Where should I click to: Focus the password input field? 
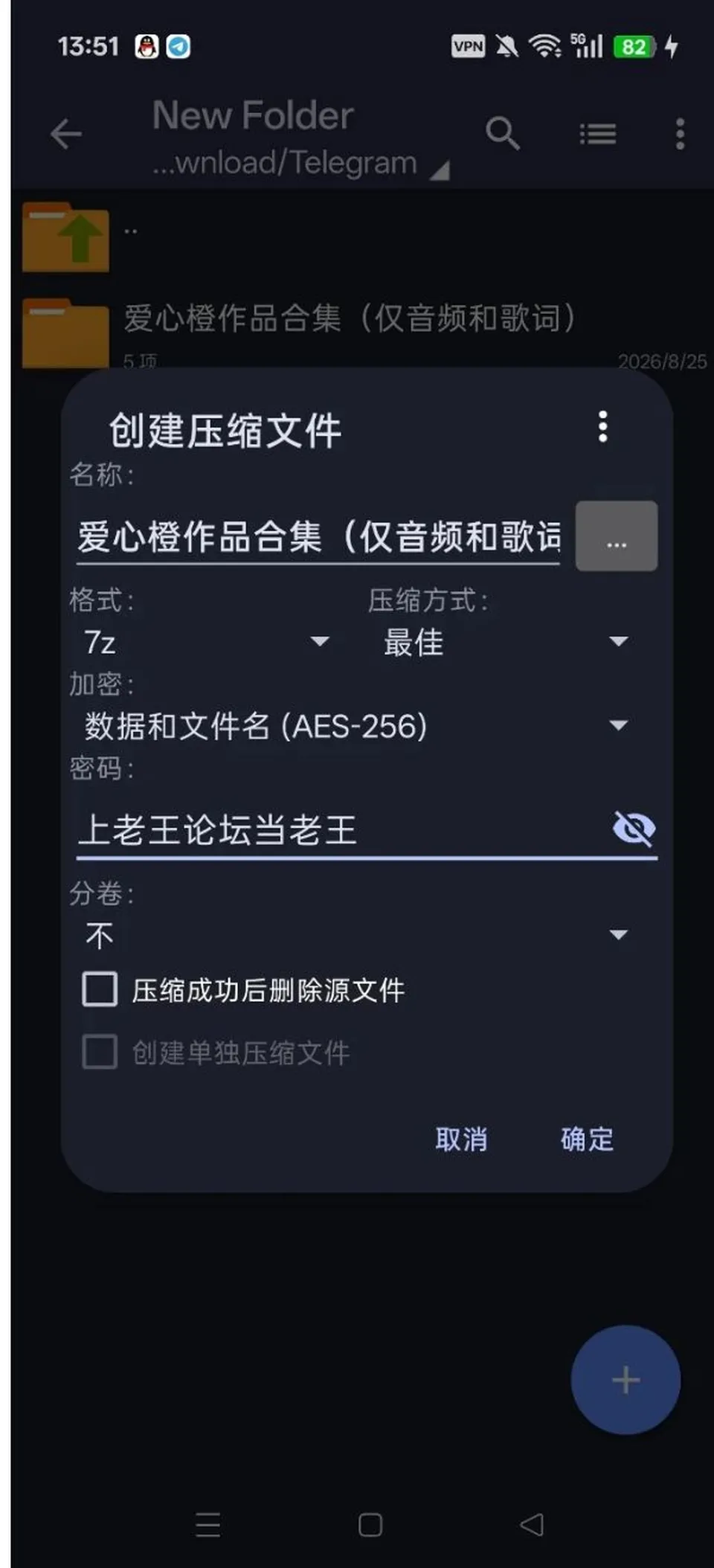(x=342, y=830)
